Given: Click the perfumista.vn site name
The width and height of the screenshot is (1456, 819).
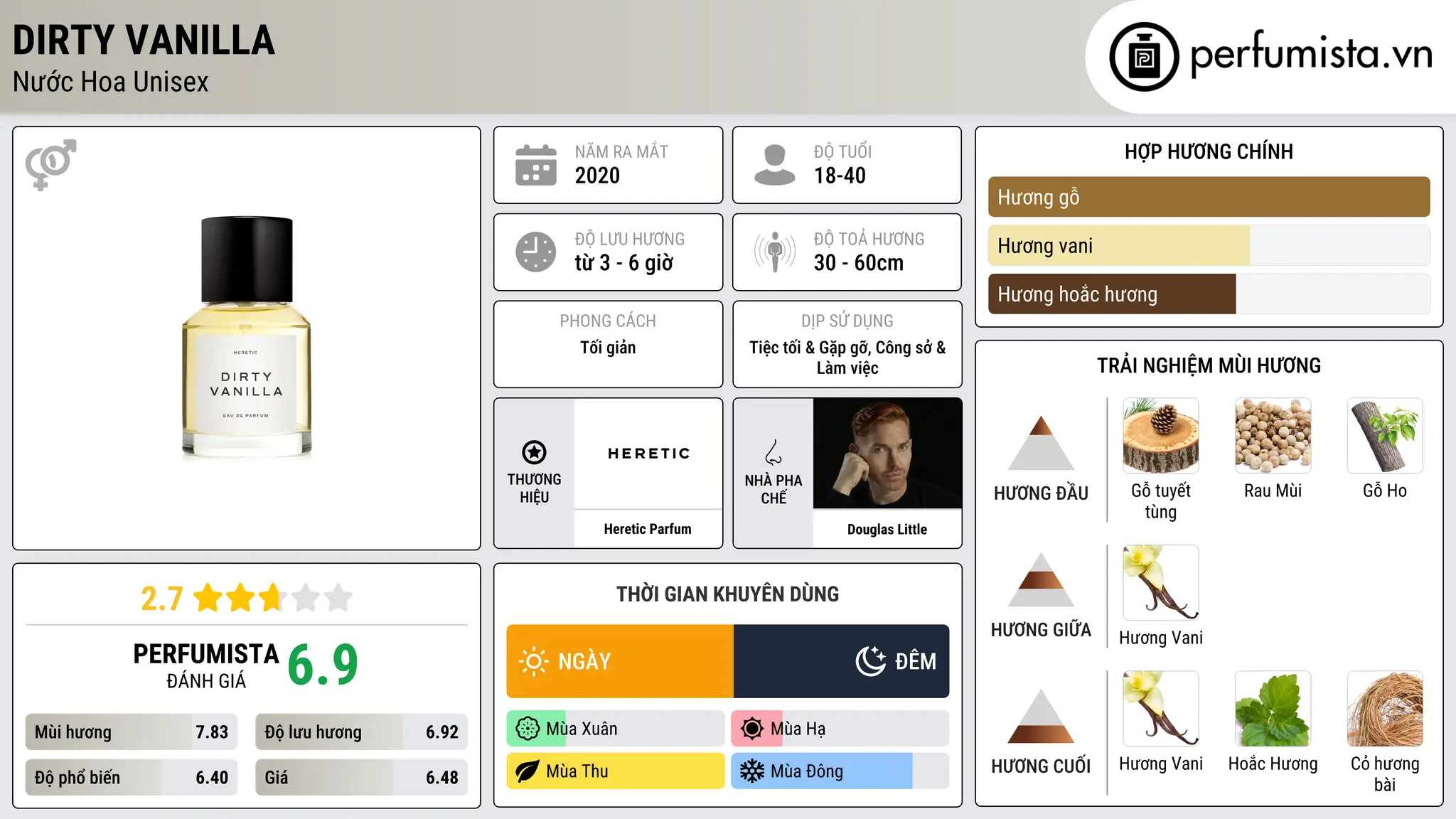Looking at the screenshot, I should coord(1311,55).
